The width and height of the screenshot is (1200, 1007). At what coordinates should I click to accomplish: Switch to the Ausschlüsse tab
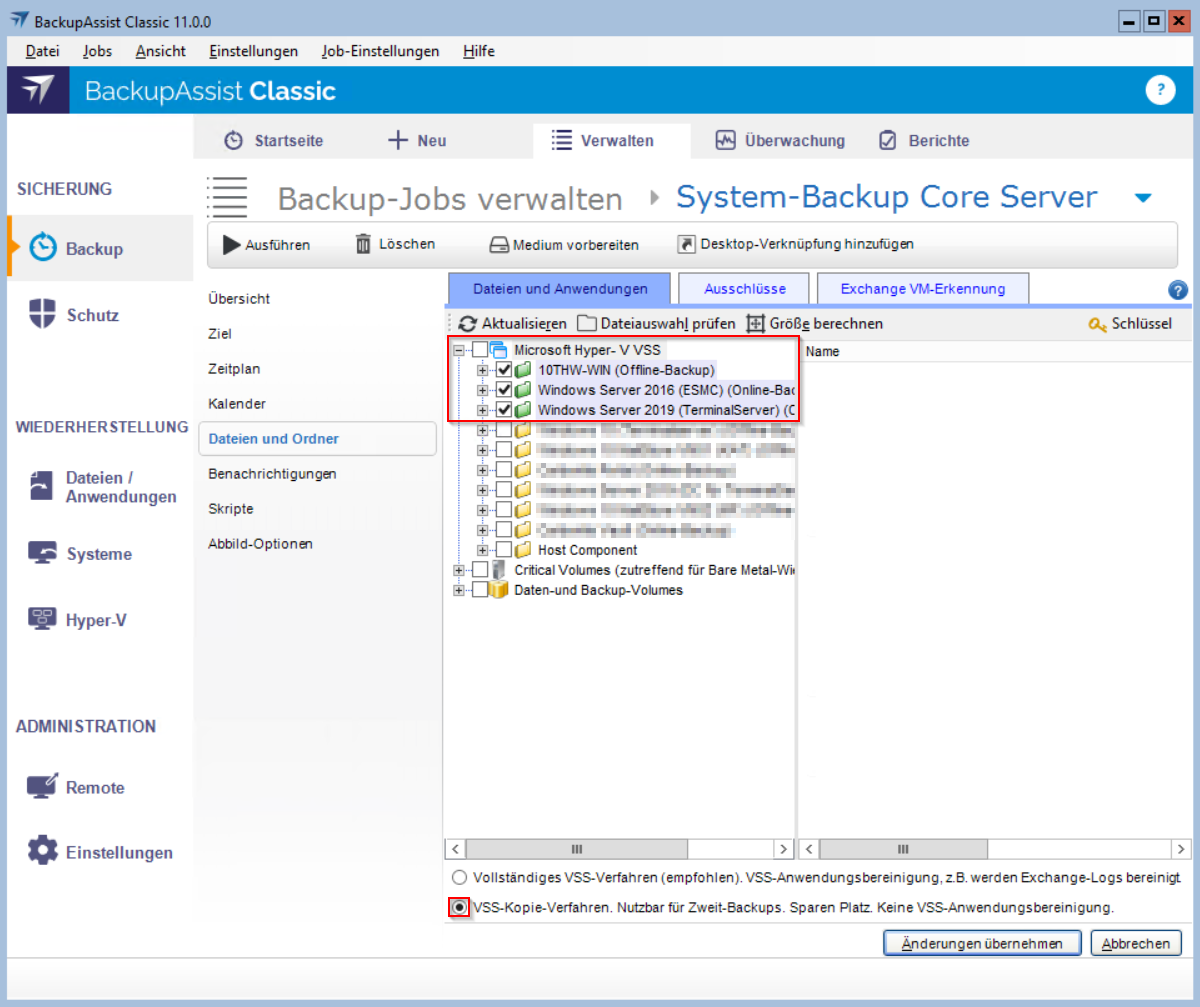[744, 289]
